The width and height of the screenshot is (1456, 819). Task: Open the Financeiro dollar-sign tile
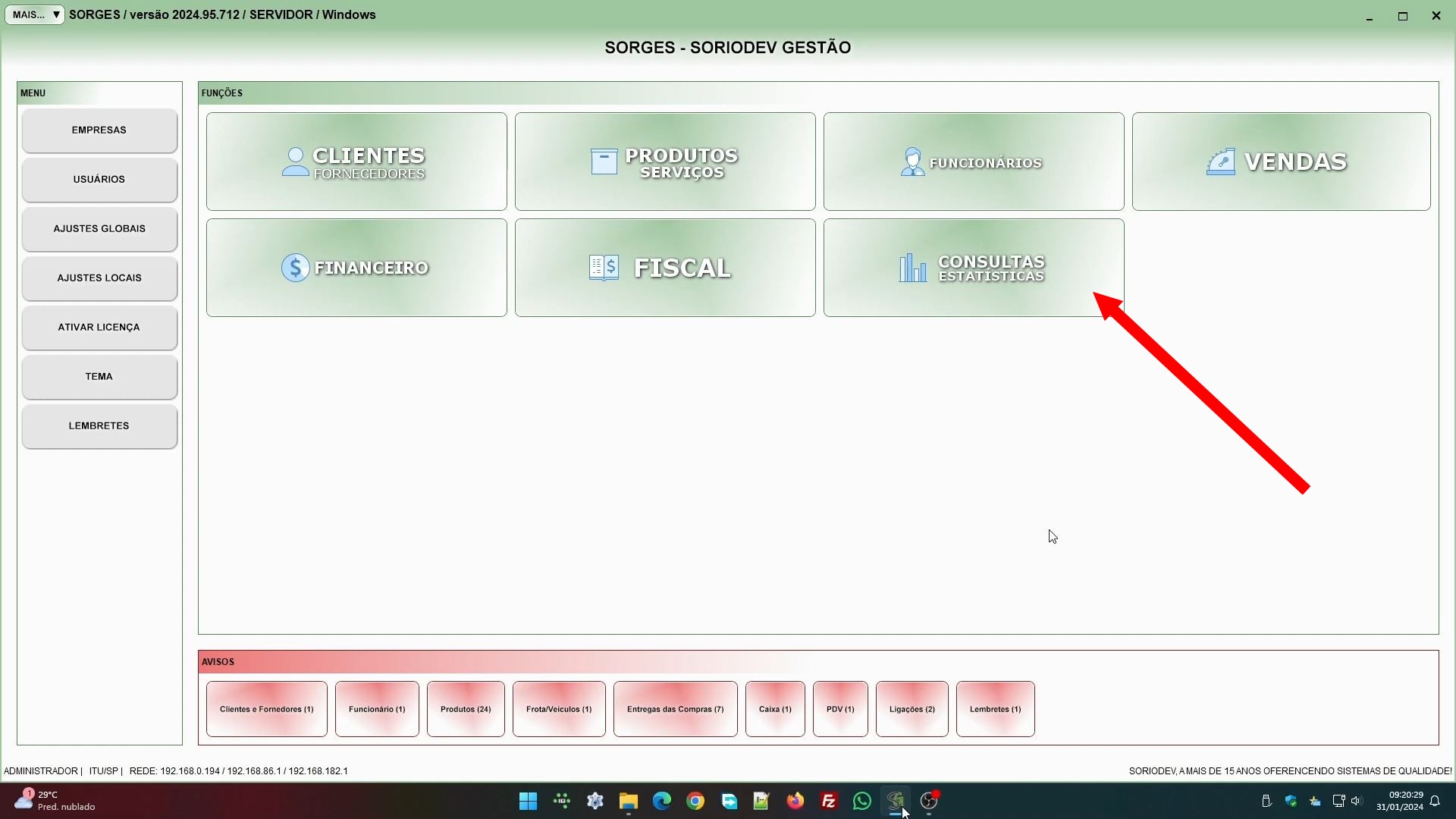(x=356, y=268)
